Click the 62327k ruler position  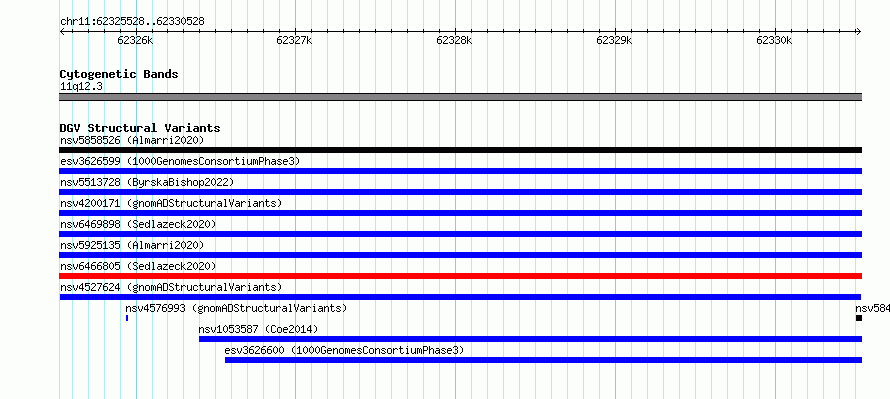click(x=295, y=40)
